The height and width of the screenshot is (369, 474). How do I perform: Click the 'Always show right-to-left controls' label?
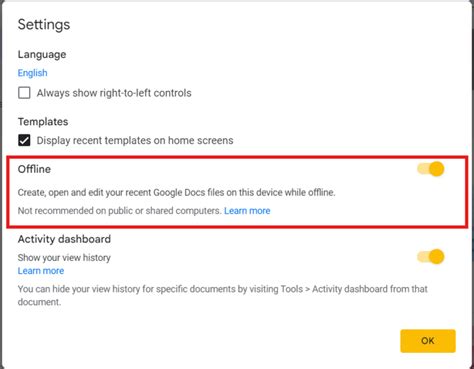[114, 93]
